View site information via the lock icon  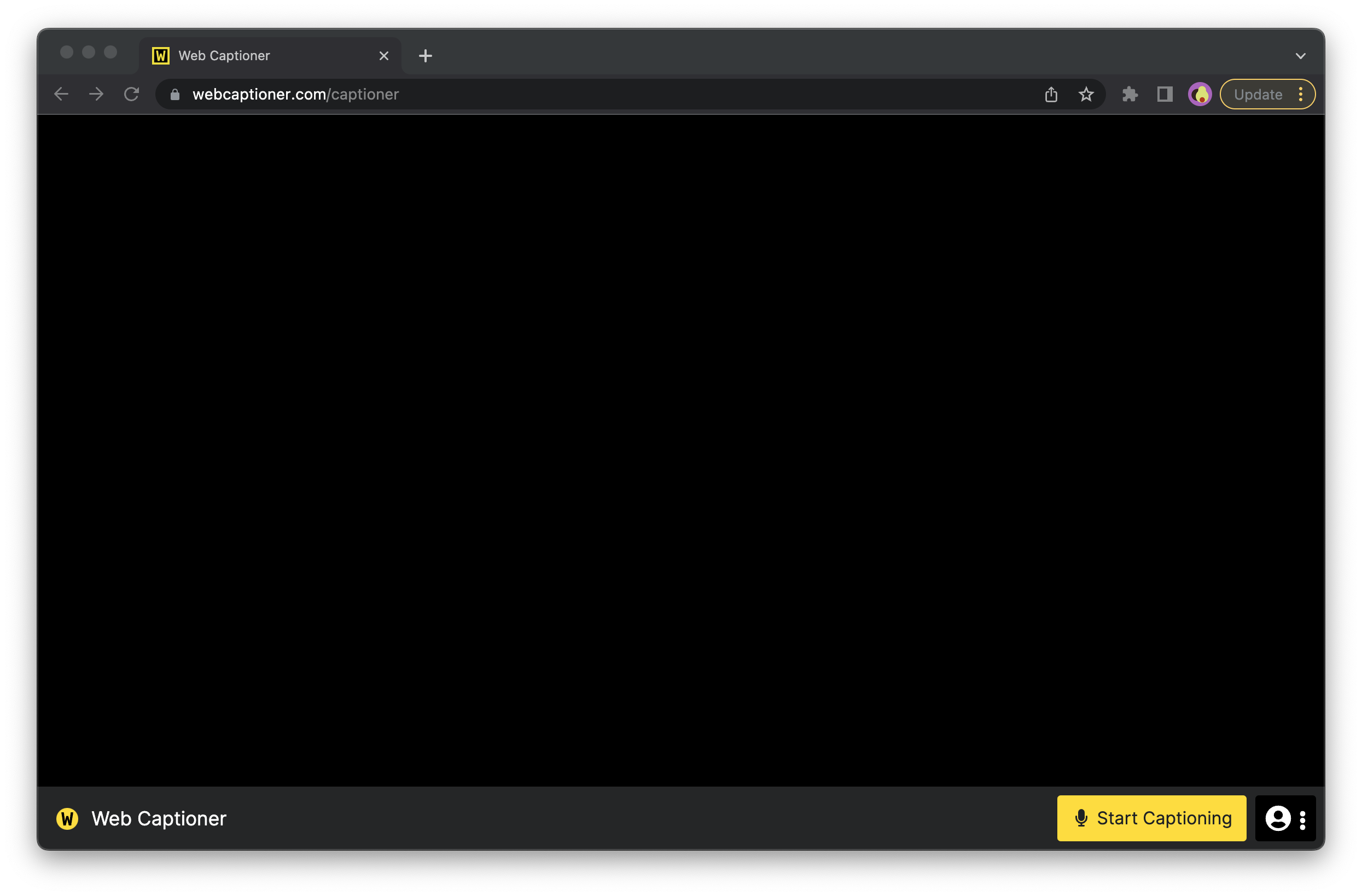[x=175, y=95]
